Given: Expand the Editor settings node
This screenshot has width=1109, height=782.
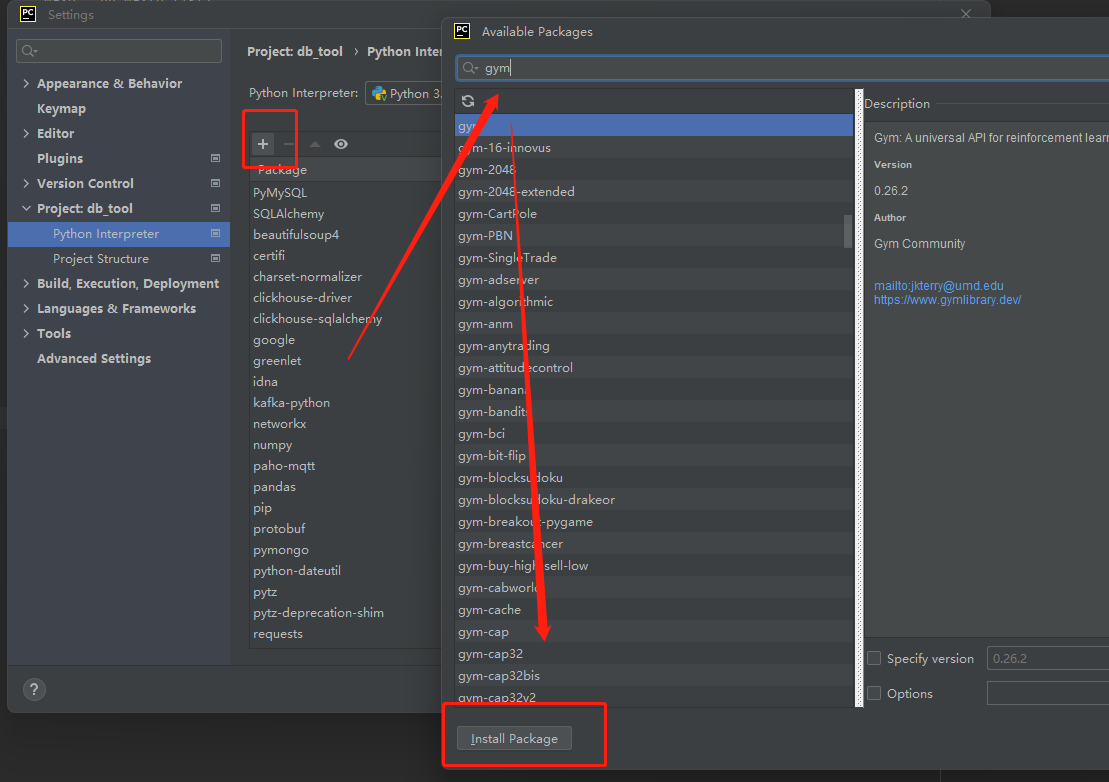Looking at the screenshot, I should [x=26, y=134].
